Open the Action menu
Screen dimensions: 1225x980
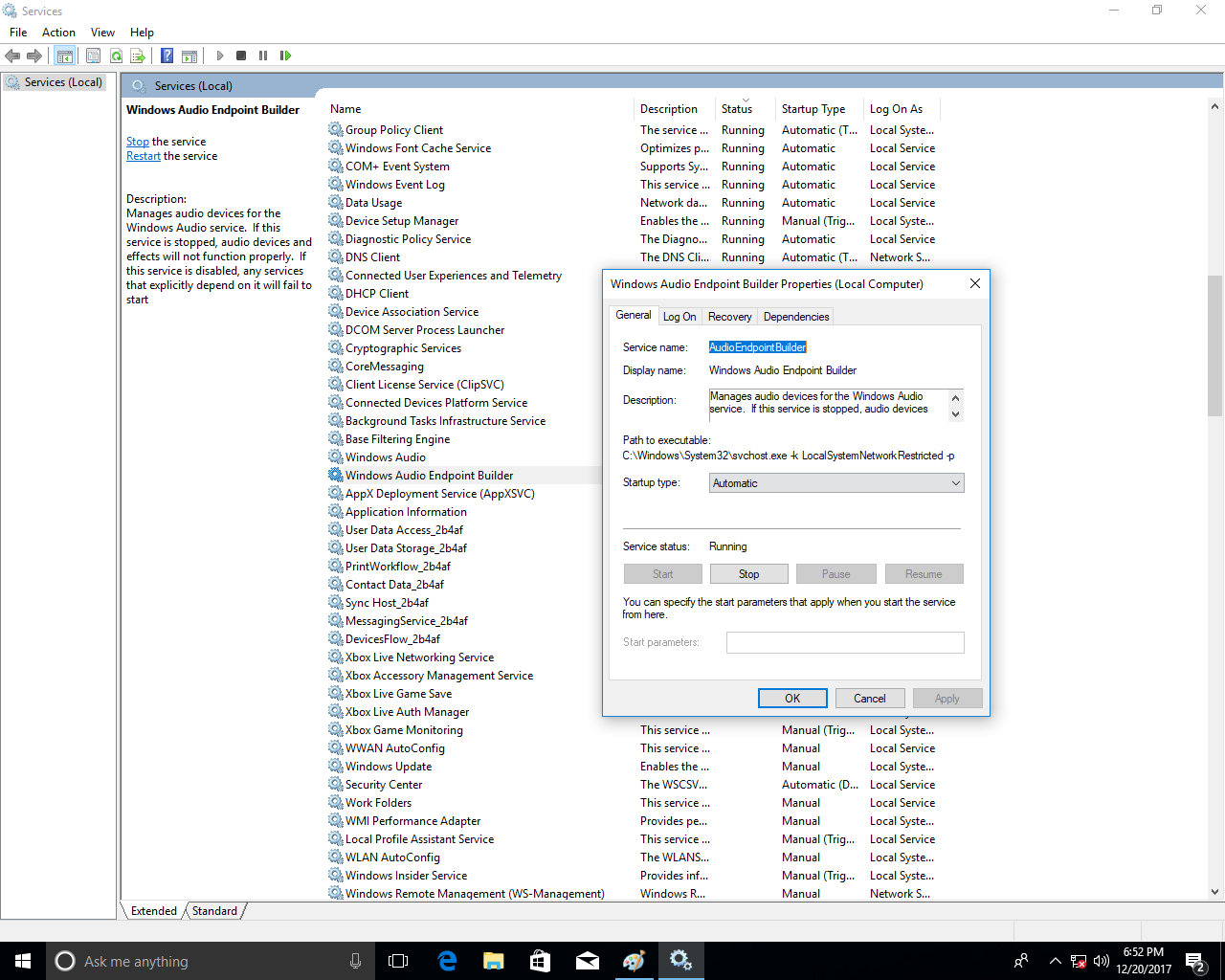58,33
